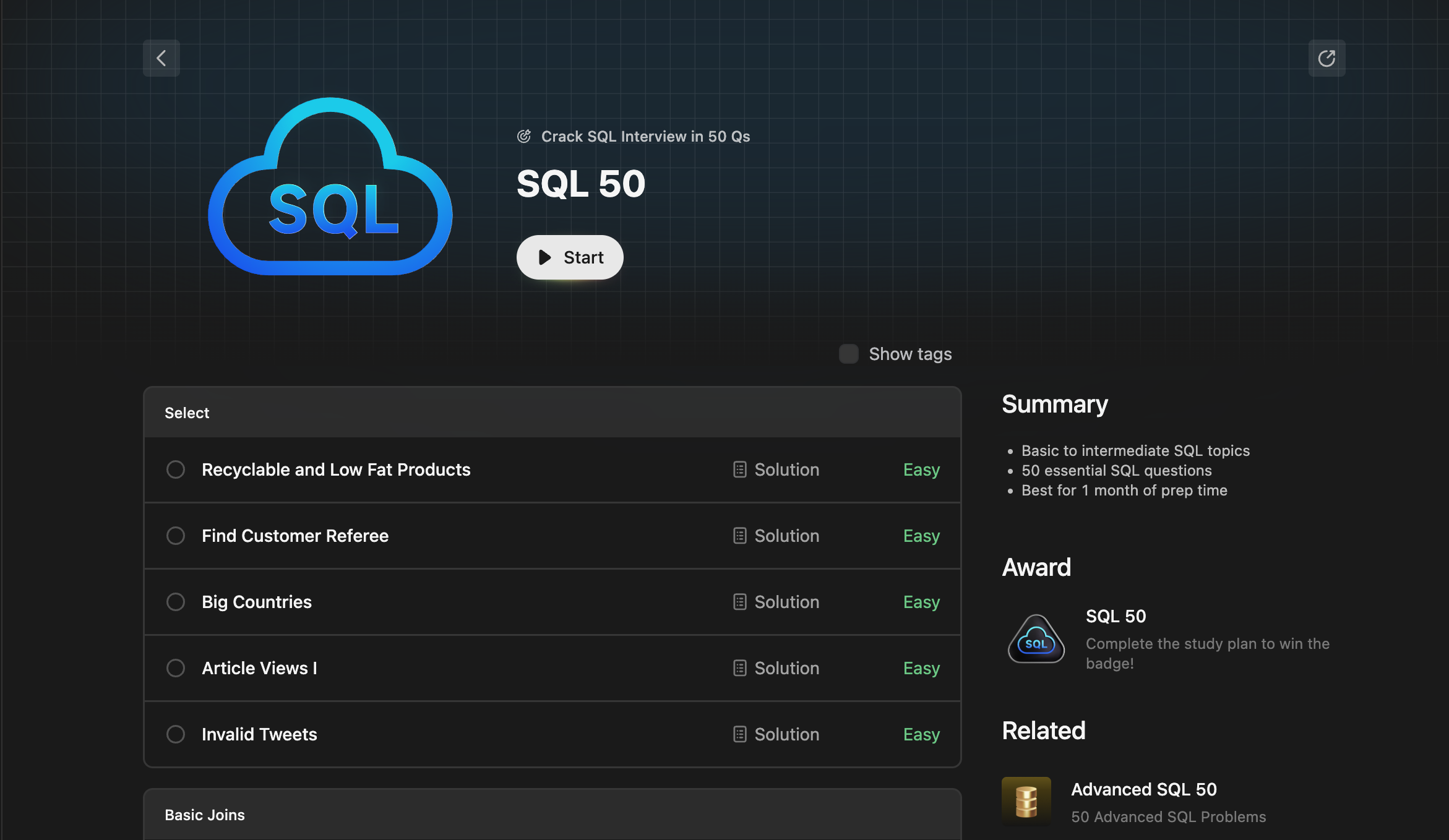Click the SQL cloud logo image
1449x840 pixels.
pyautogui.click(x=330, y=186)
